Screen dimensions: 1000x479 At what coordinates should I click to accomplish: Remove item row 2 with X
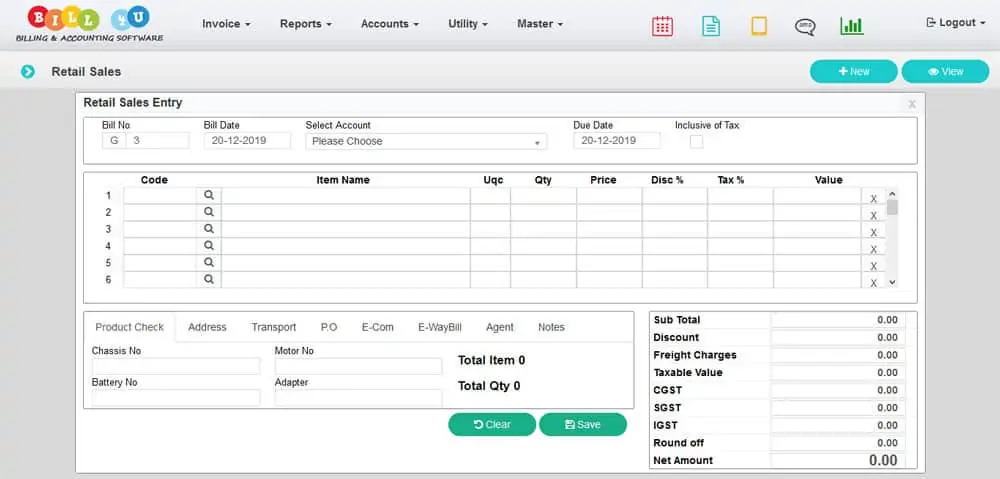click(x=873, y=216)
